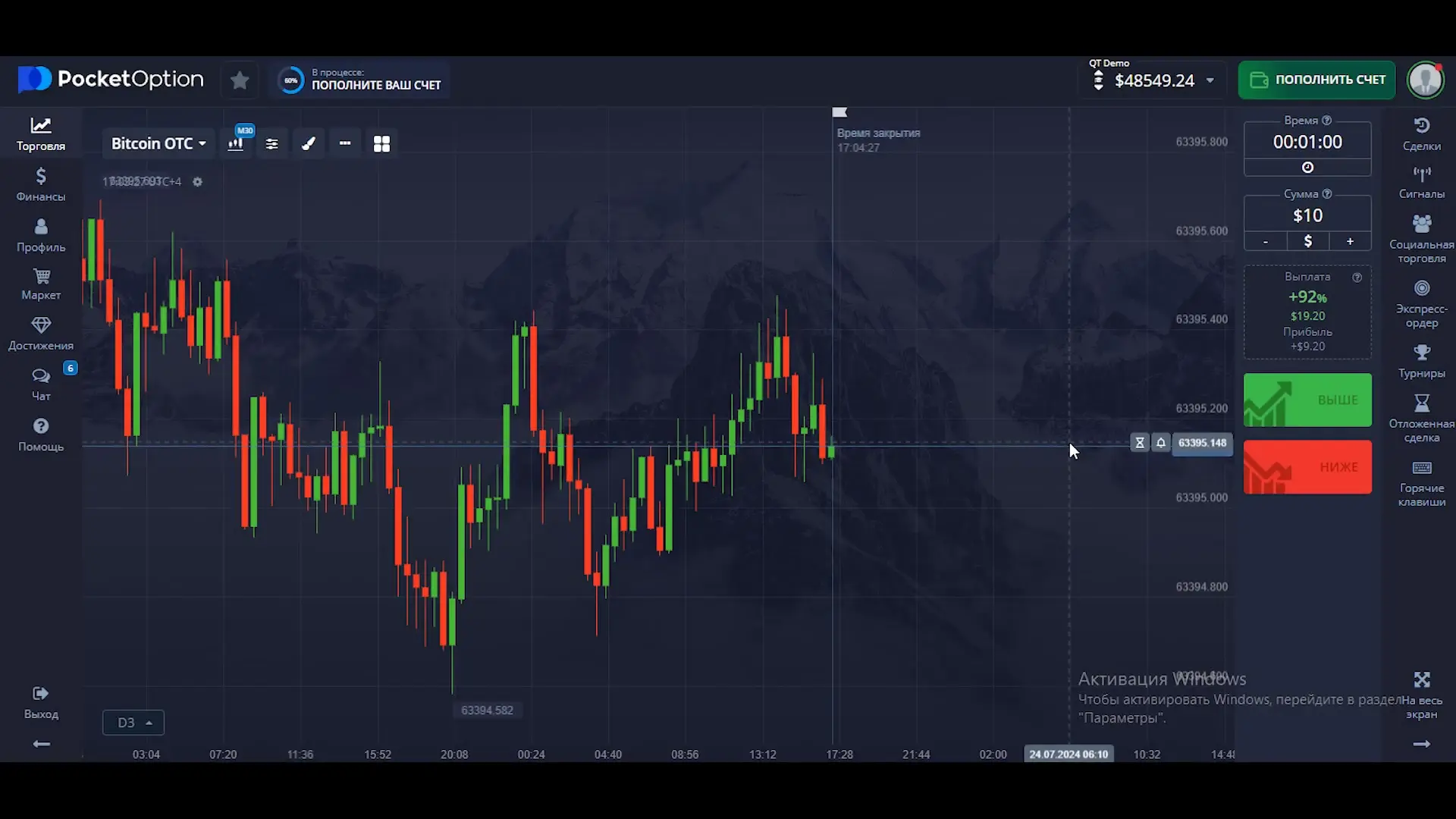
Task: Expand D3 timeframe selector
Action: pyautogui.click(x=133, y=723)
